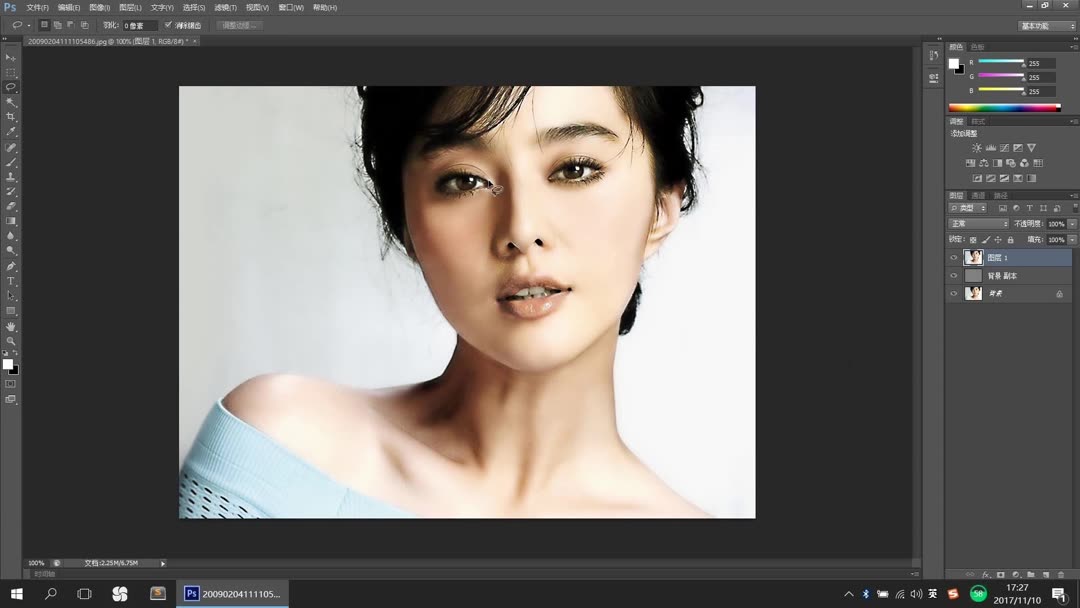Select the Zoom tool in the toolbar
Image resolution: width=1080 pixels, height=608 pixels.
(x=11, y=340)
